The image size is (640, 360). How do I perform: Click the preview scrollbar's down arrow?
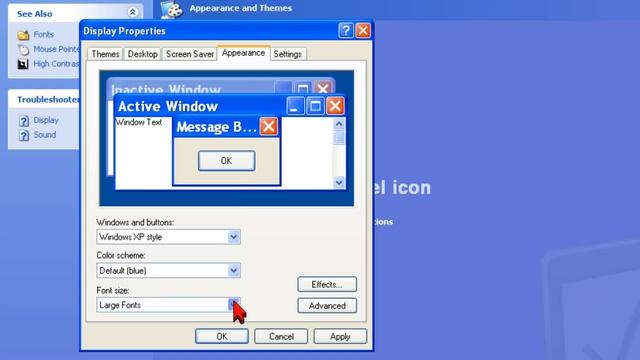click(x=339, y=182)
